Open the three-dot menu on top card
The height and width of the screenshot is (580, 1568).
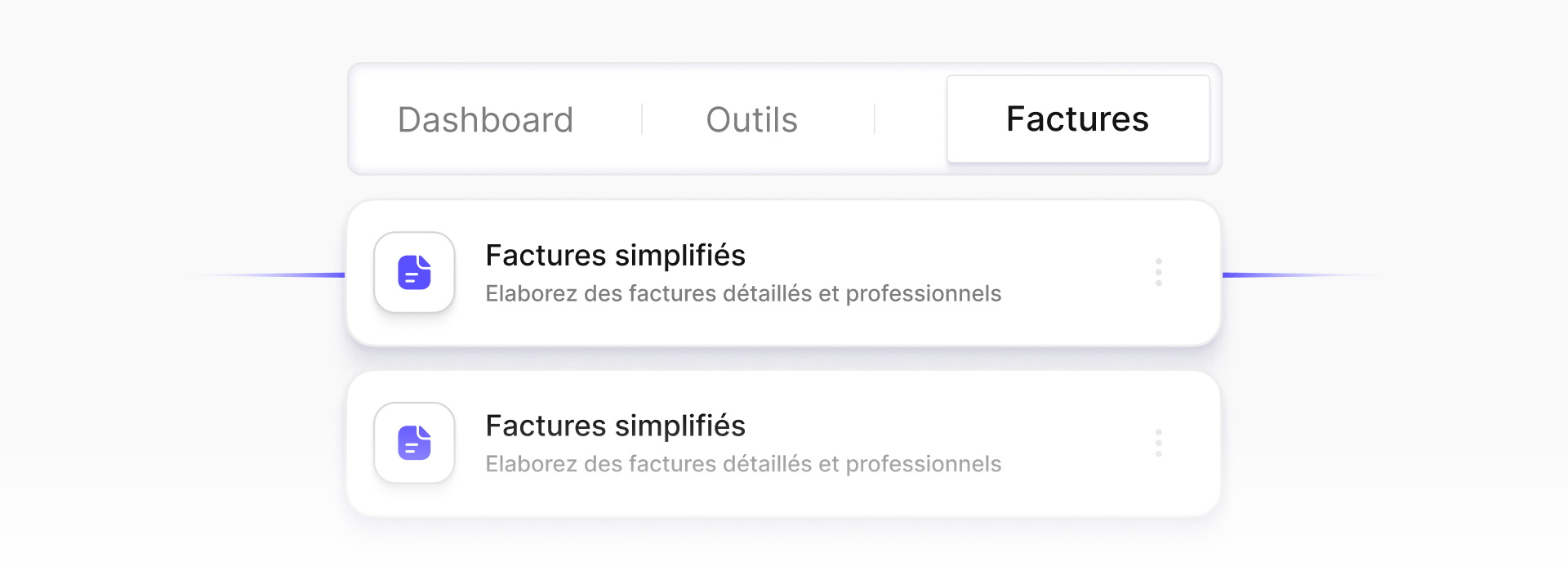coord(1158,272)
